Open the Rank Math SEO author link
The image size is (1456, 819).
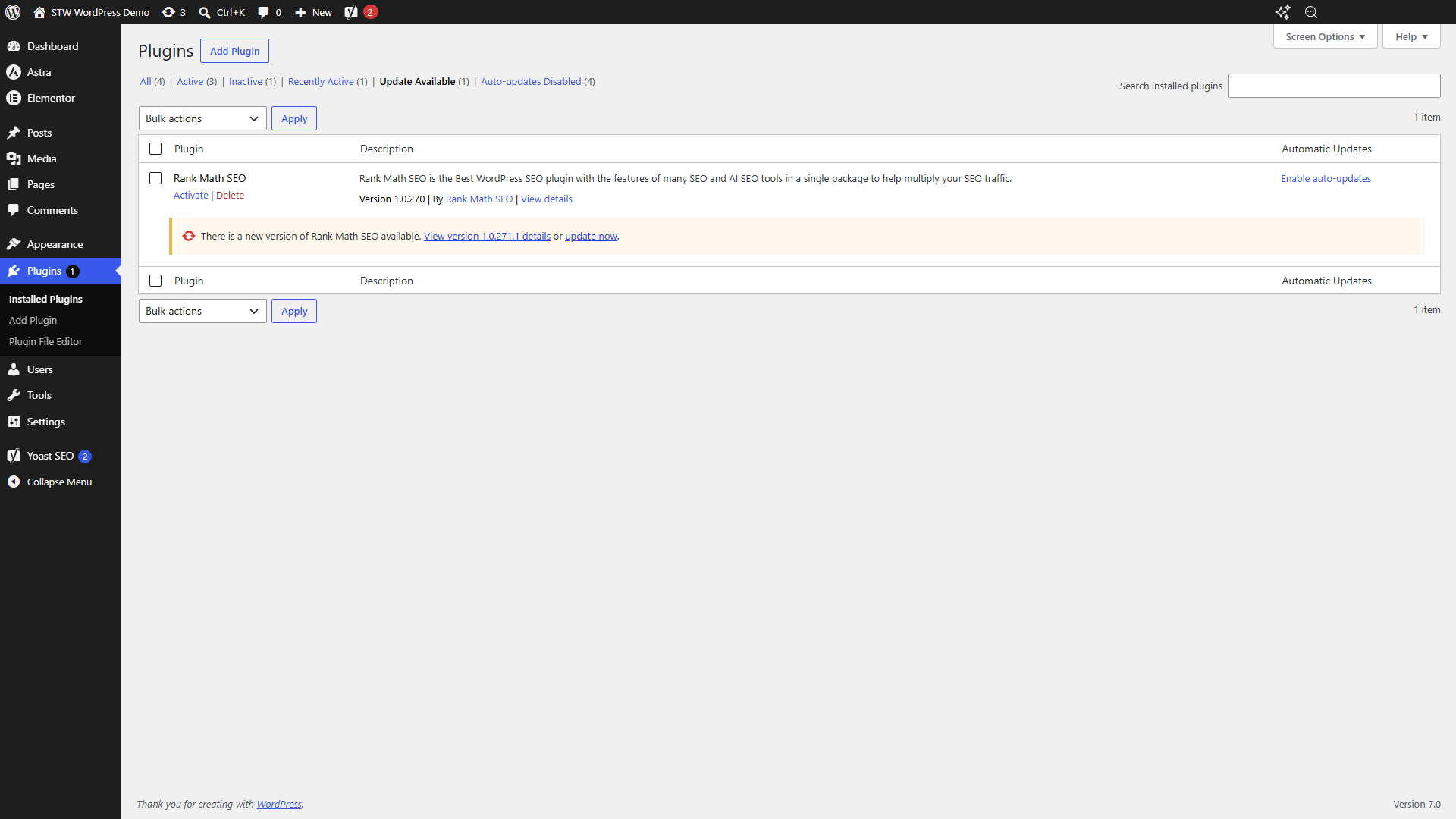479,199
